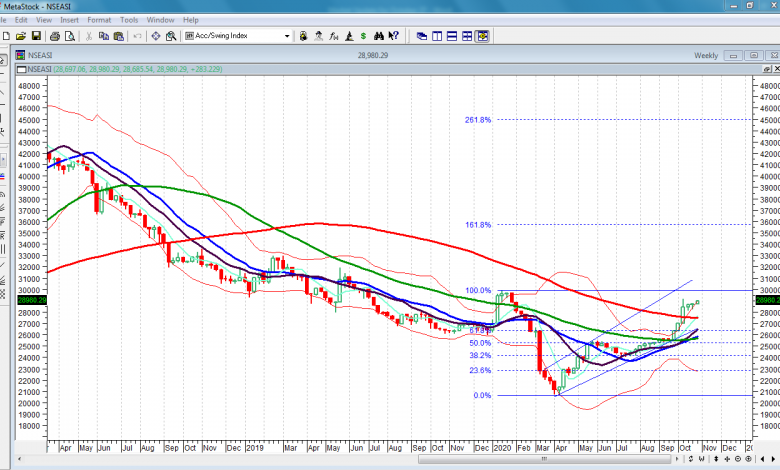This screenshot has height=470, width=780.
Task: Open the Expert Advisor icon
Action: [318, 36]
